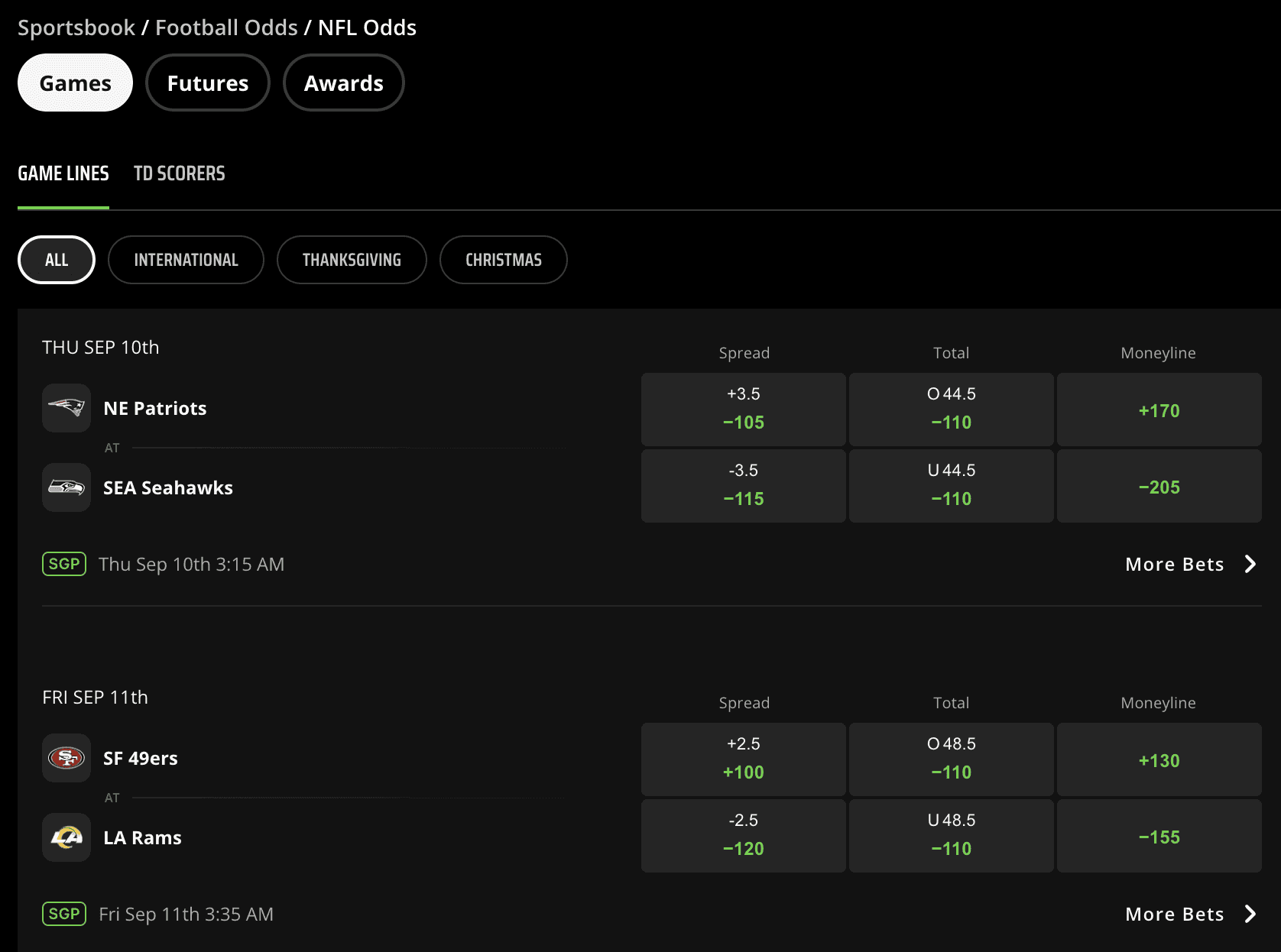Click the SF 49ers team logo
The height and width of the screenshot is (952, 1281).
pyautogui.click(x=66, y=758)
